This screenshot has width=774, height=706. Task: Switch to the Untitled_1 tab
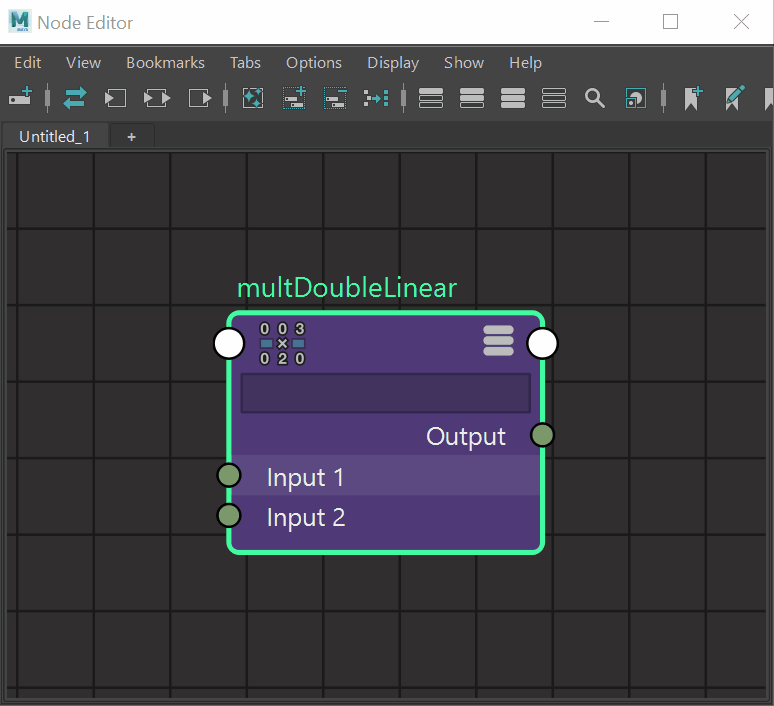54,136
